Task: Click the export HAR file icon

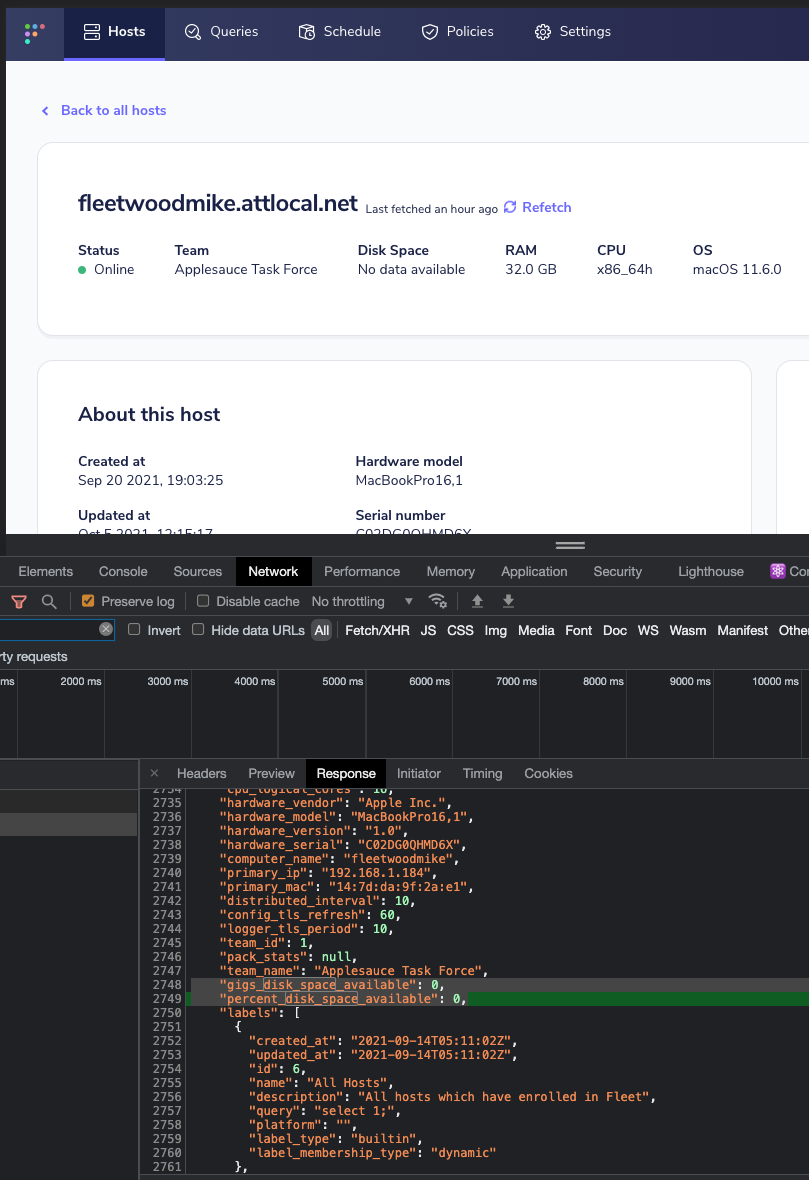Action: [x=508, y=601]
